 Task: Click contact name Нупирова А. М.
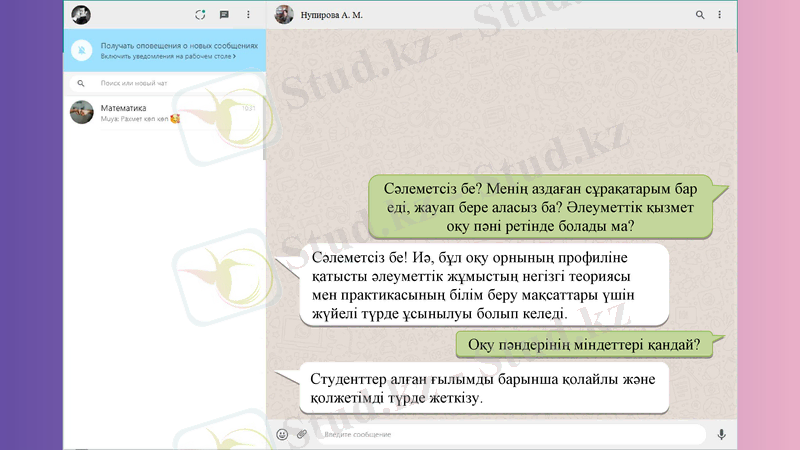tap(332, 15)
